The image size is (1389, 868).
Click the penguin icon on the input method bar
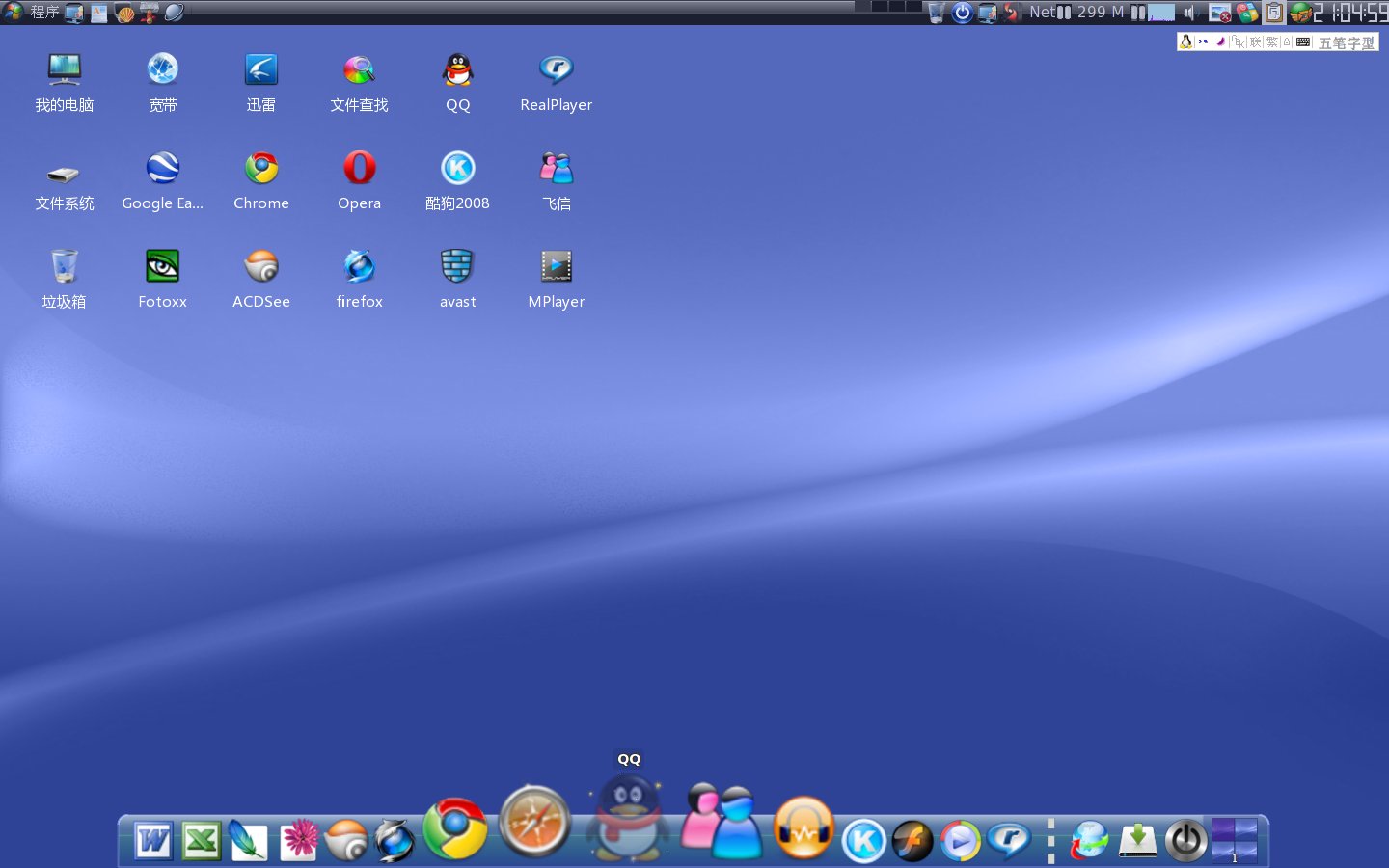pyautogui.click(x=1186, y=41)
